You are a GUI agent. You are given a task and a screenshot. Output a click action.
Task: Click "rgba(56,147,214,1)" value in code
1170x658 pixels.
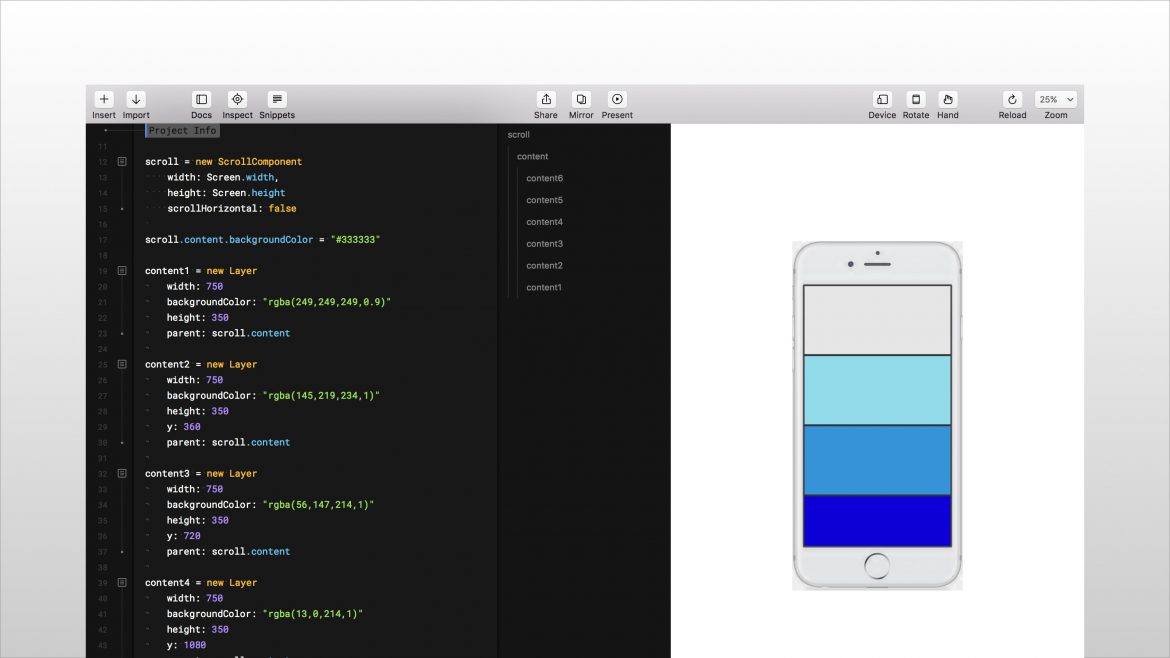[319, 505]
